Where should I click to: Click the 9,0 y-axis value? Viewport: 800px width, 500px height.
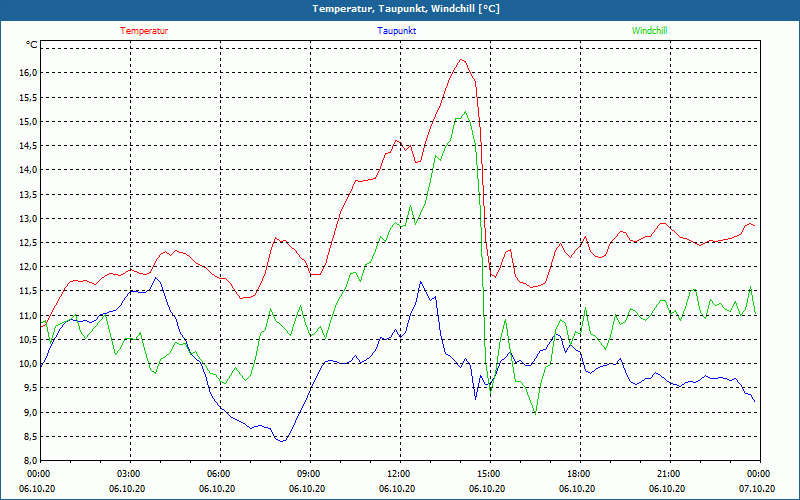(x=29, y=412)
